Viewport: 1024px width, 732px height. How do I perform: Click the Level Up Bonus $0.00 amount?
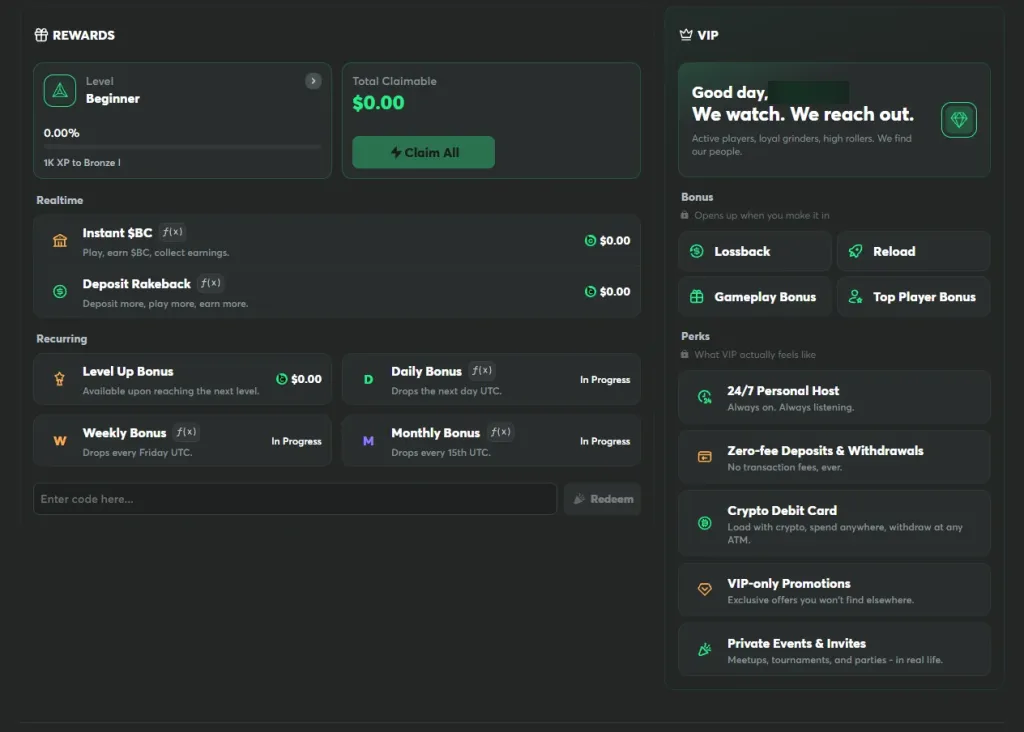click(x=298, y=379)
